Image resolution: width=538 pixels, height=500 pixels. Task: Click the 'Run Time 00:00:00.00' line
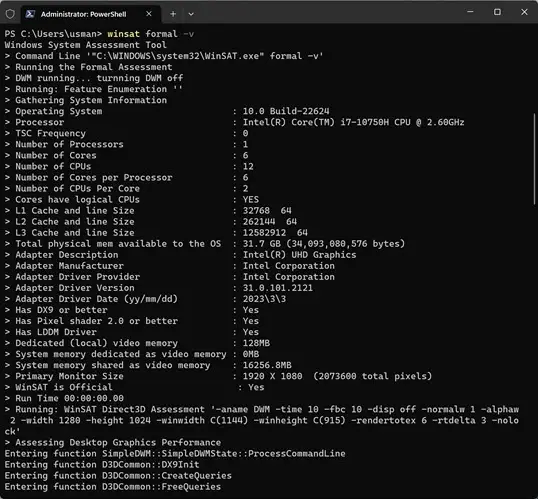[64, 398]
